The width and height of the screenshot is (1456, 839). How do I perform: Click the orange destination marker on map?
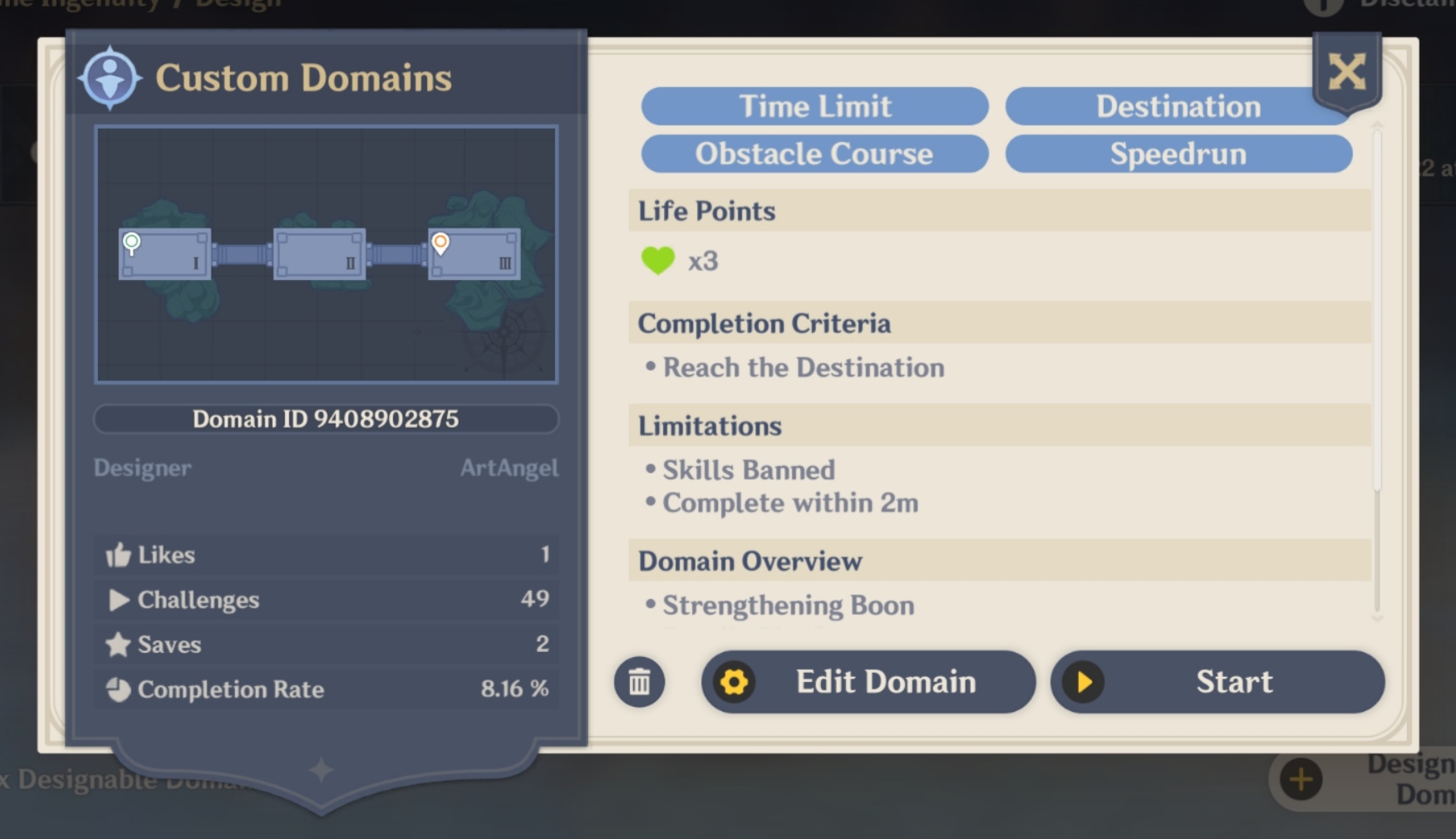click(440, 243)
